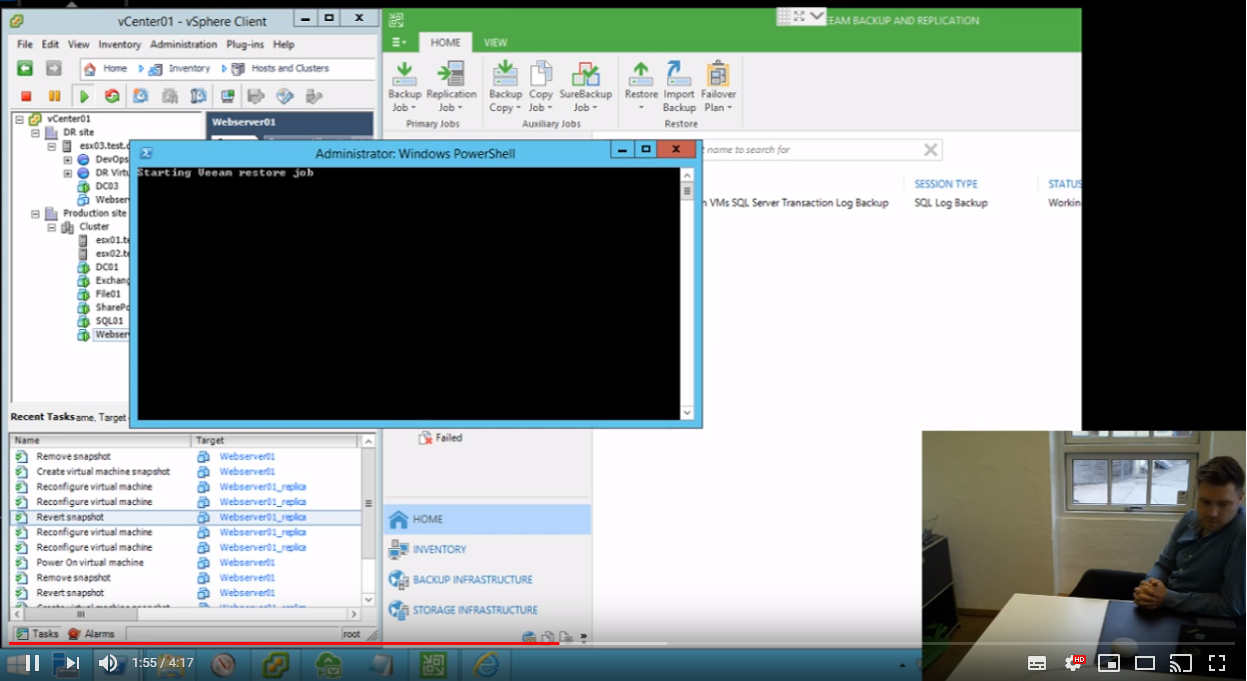Collapse the Cluster tree node

point(51,227)
